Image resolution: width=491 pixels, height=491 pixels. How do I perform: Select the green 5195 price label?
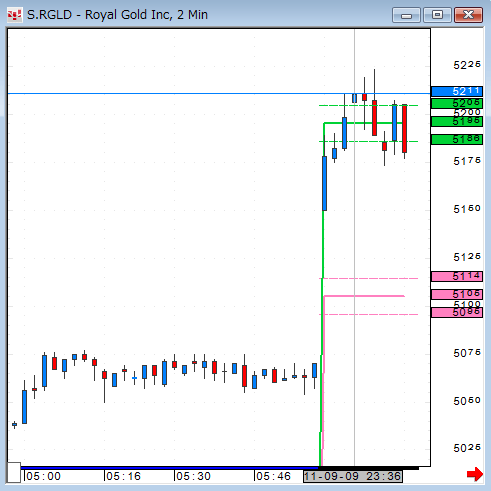(x=457, y=121)
